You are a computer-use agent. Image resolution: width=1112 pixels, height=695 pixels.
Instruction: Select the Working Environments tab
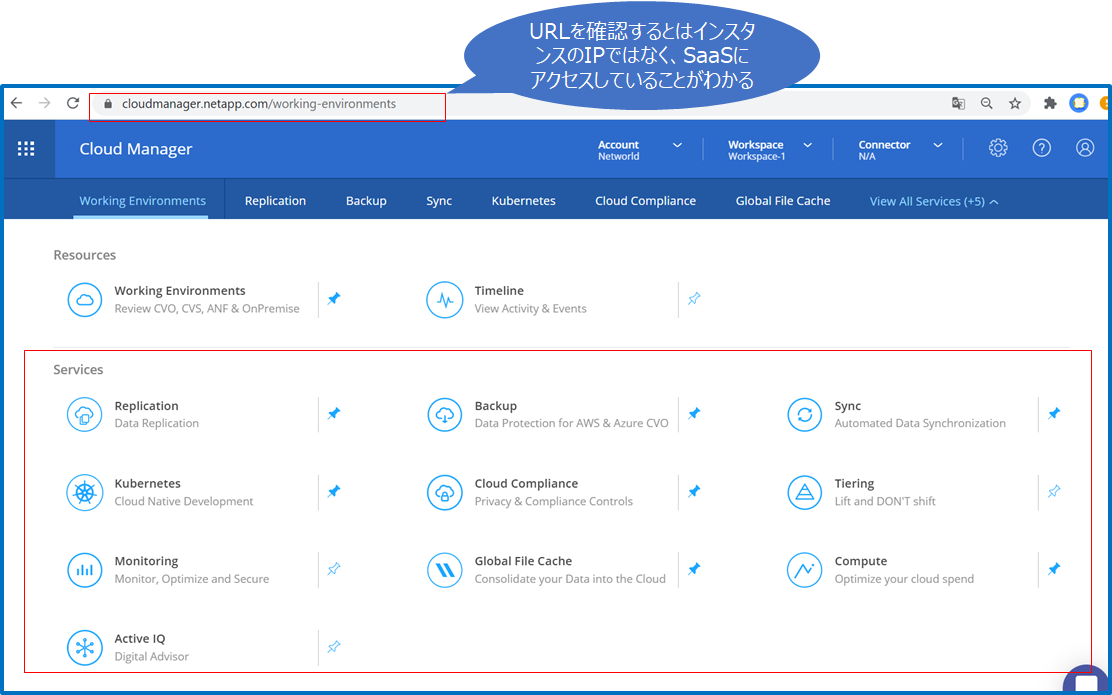pos(143,201)
